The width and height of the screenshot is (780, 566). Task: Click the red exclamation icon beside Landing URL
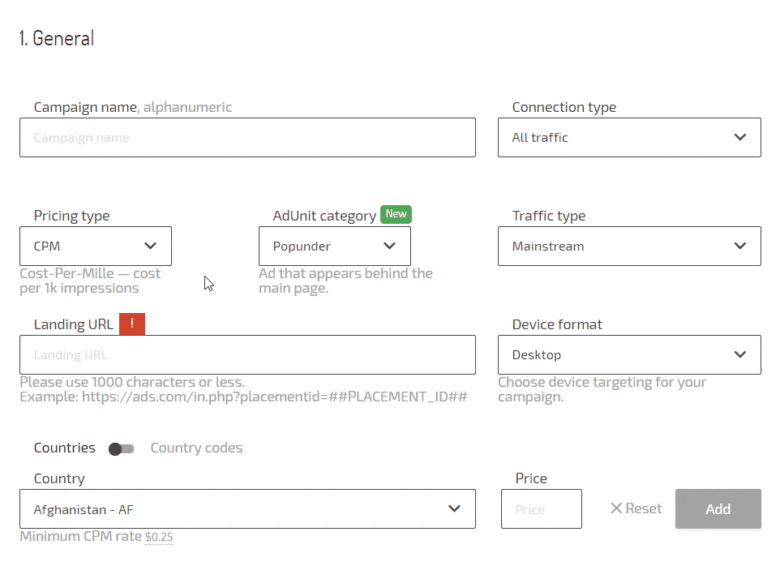point(132,324)
